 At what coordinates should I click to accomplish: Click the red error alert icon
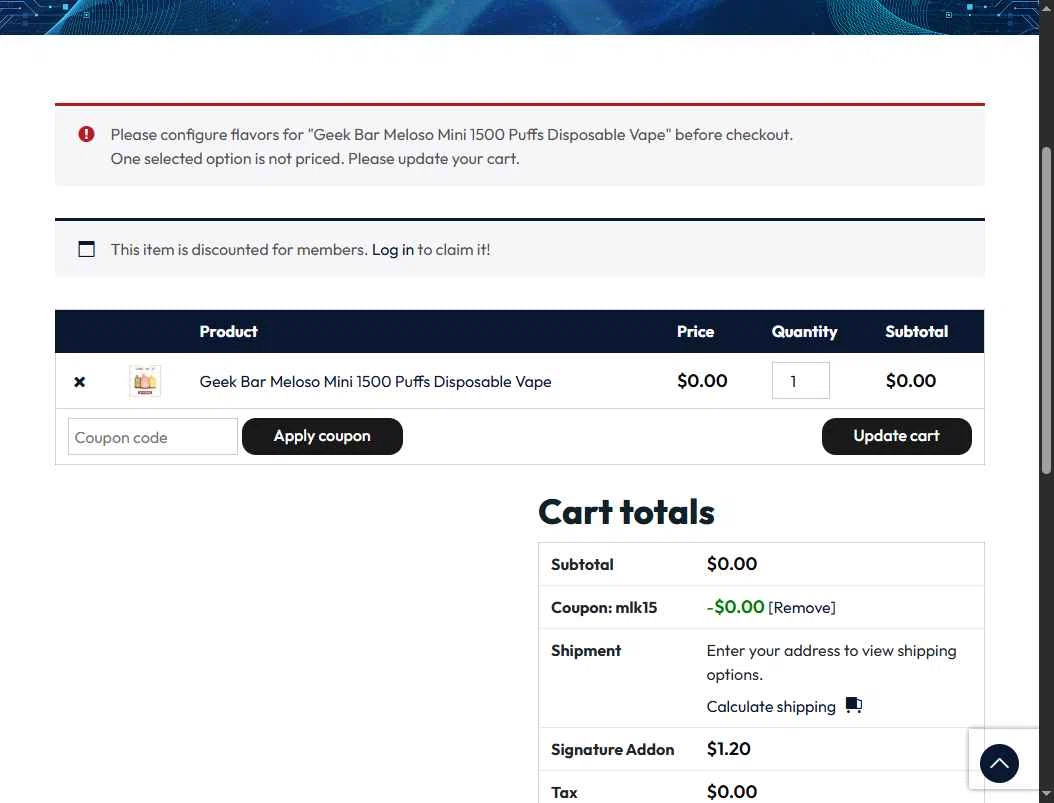(86, 134)
